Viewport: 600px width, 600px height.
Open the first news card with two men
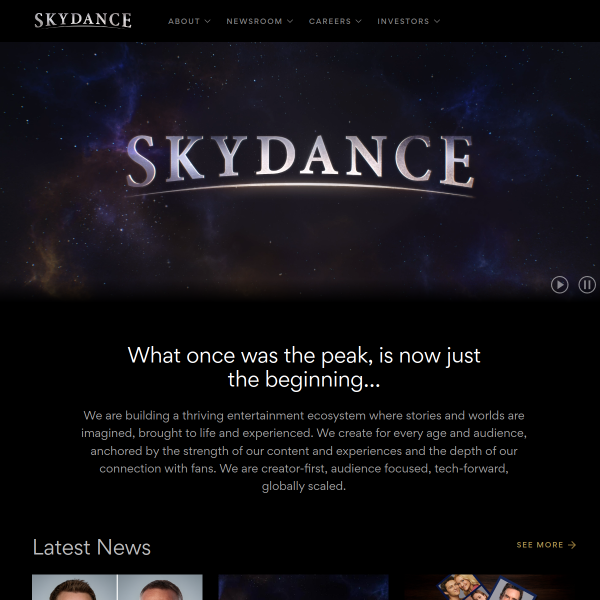pyautogui.click(x=117, y=587)
